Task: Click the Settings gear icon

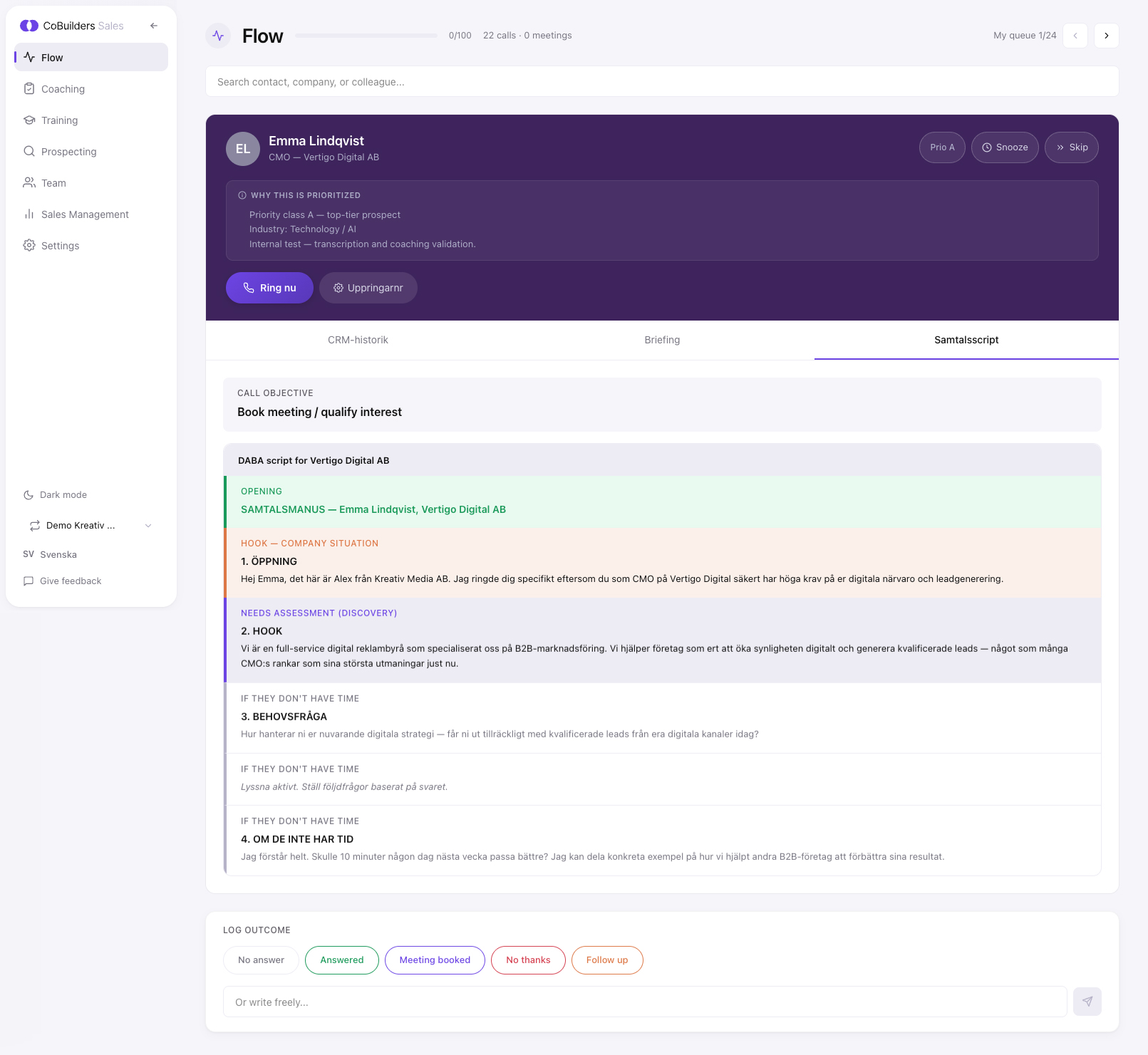Action: coord(29,245)
